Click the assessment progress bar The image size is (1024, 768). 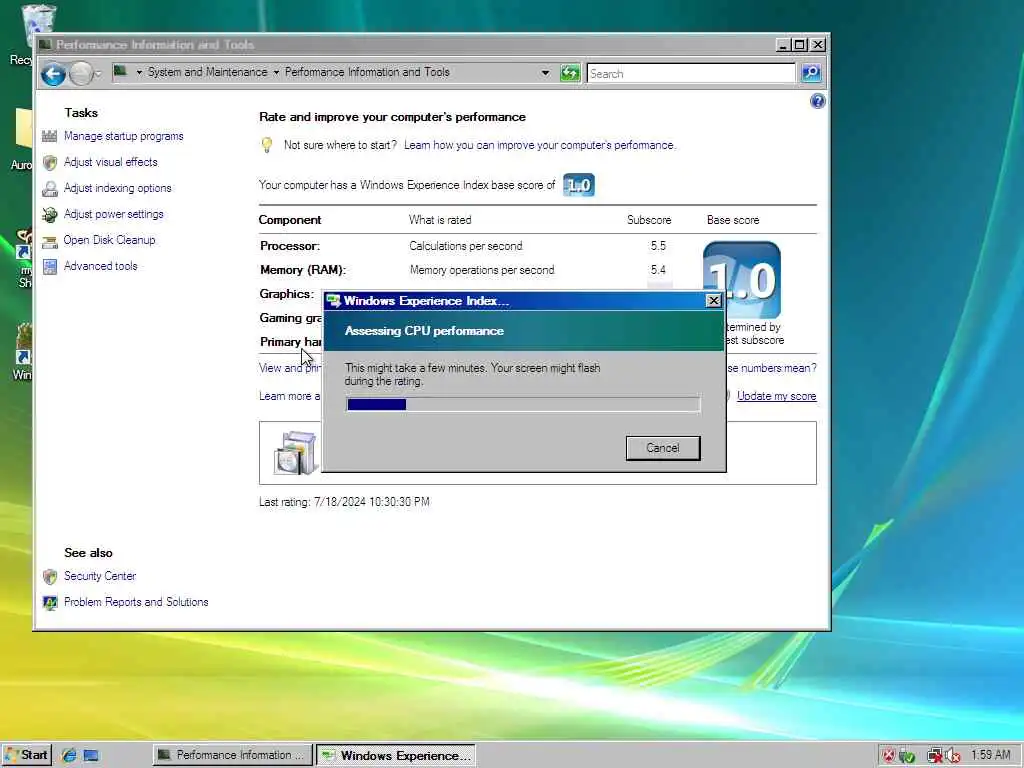pyautogui.click(x=523, y=404)
